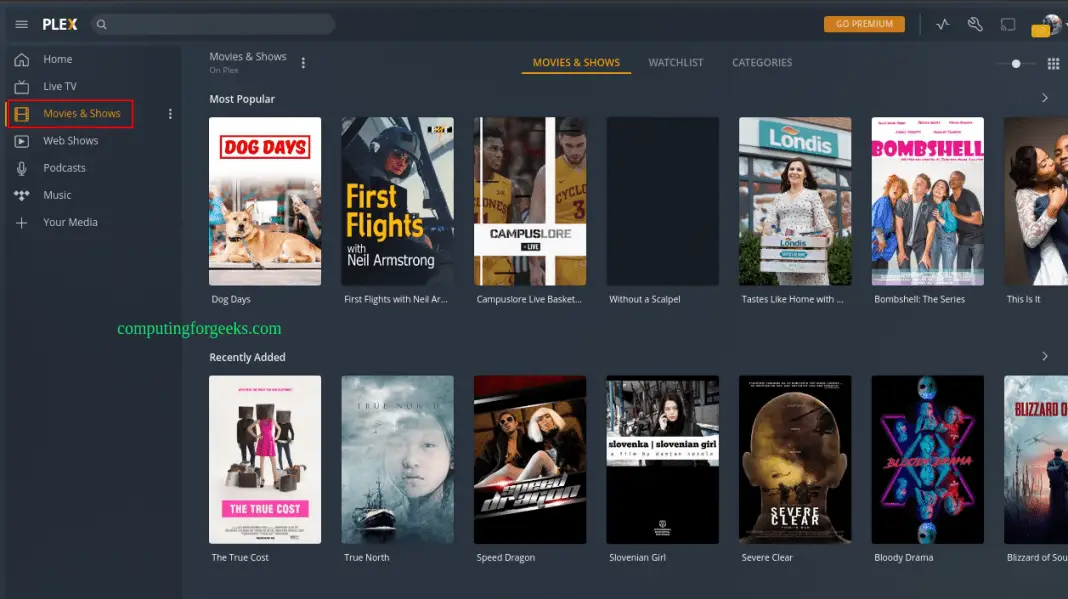
Task: Open the Categories tab
Action: [x=761, y=62]
